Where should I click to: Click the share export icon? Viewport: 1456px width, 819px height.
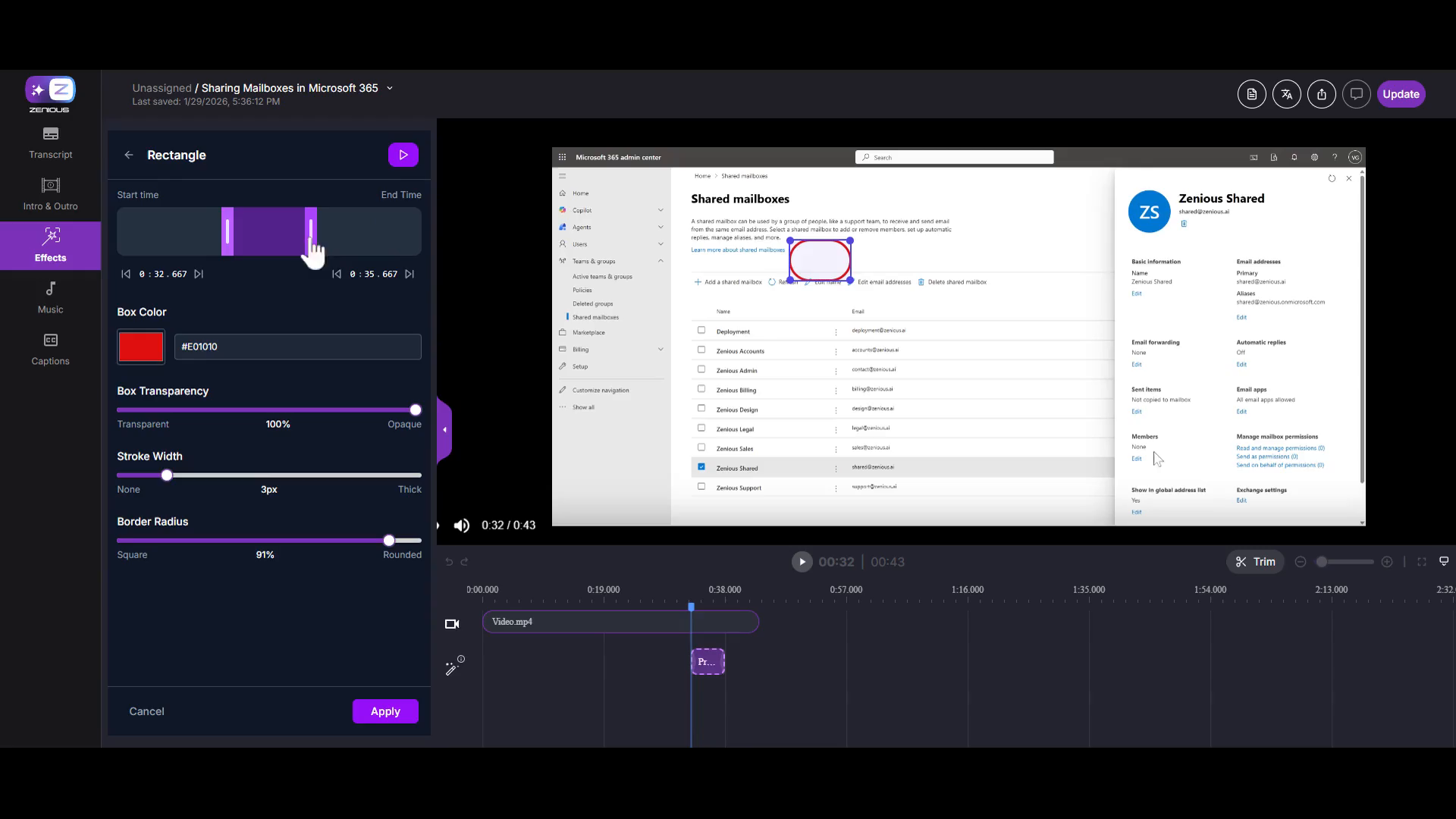[x=1321, y=94]
